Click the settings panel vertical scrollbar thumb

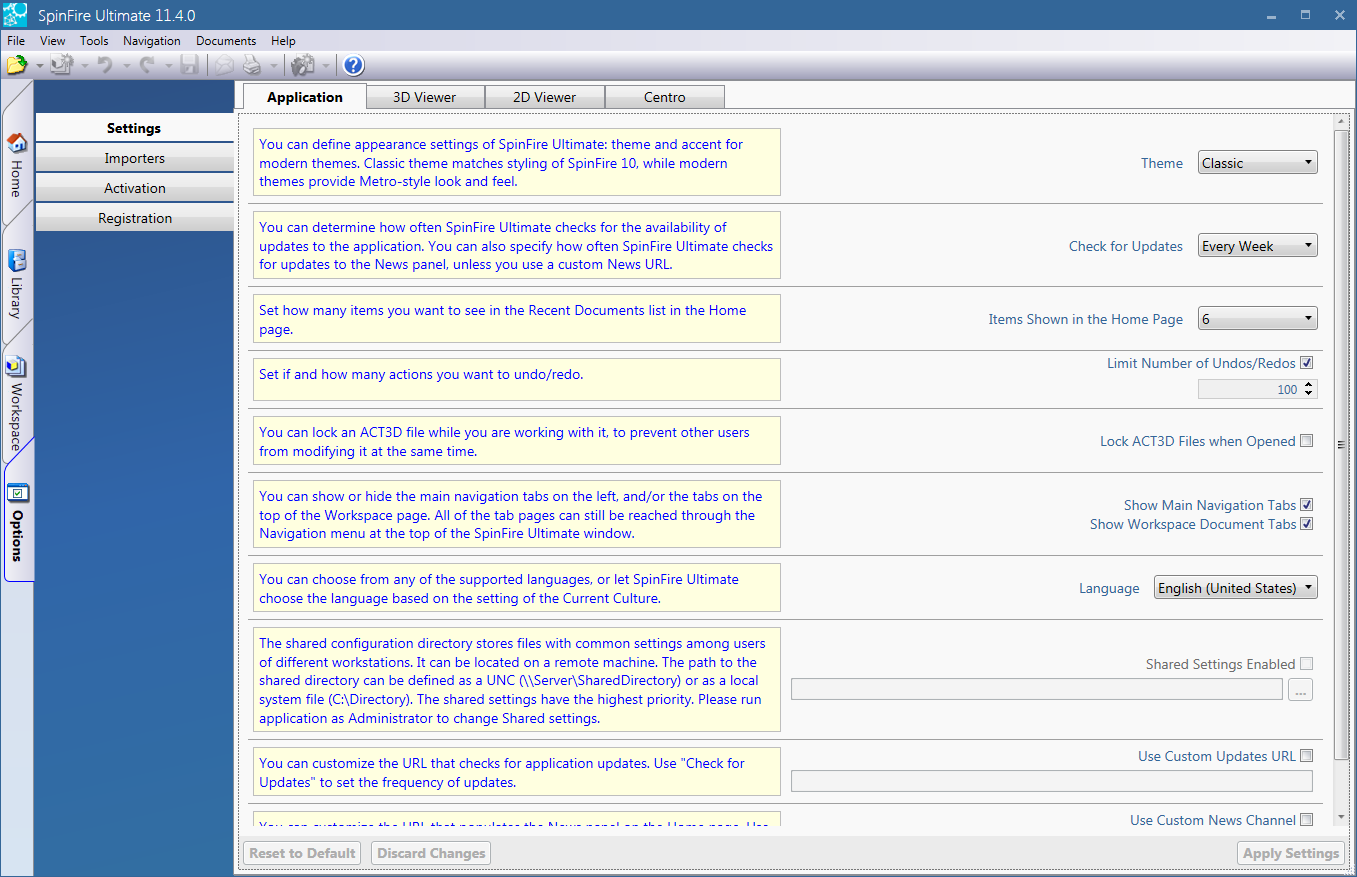[1341, 445]
